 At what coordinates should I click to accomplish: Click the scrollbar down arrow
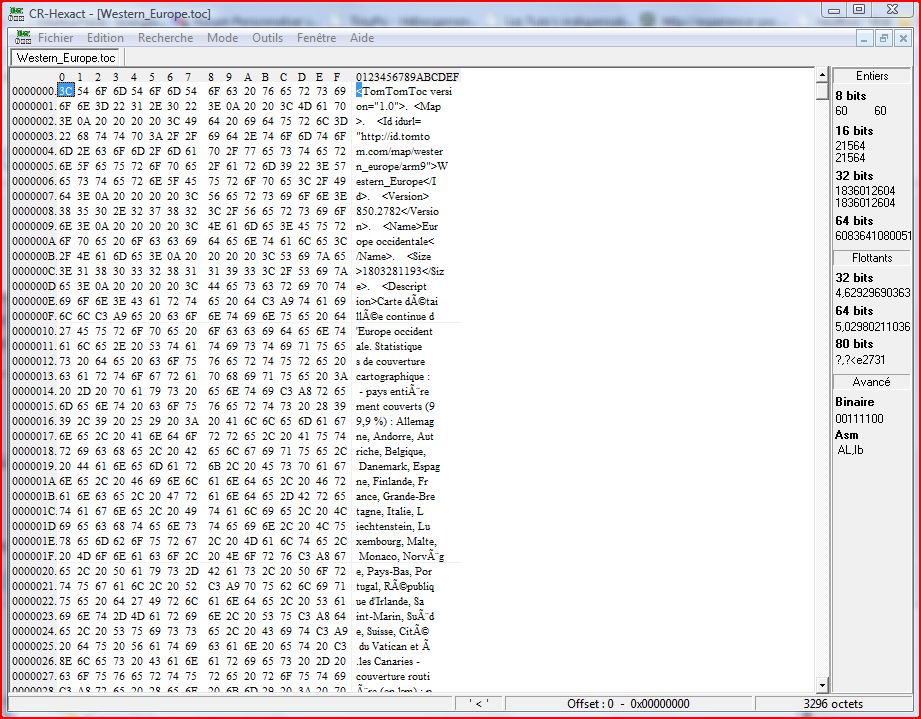822,685
